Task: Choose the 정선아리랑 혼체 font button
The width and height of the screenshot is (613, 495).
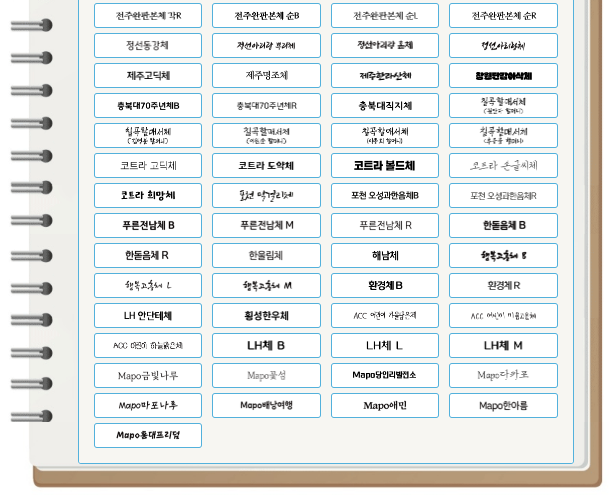Action: 385,45
